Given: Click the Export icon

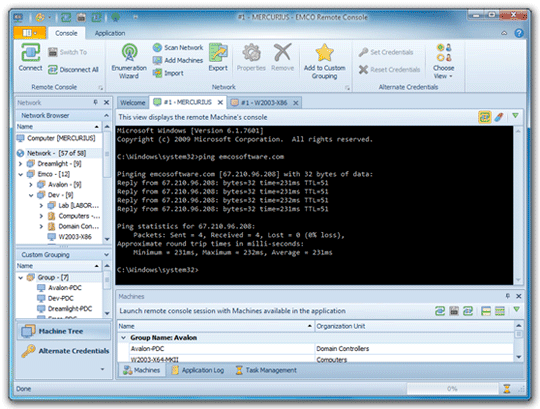Looking at the screenshot, I should click(218, 57).
